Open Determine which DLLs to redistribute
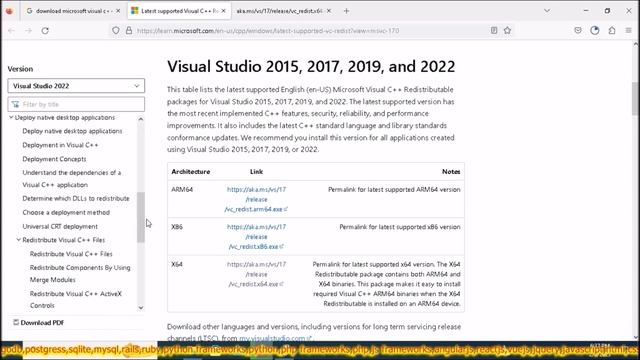Viewport: 640px width, 360px height. pyautogui.click(x=76, y=198)
